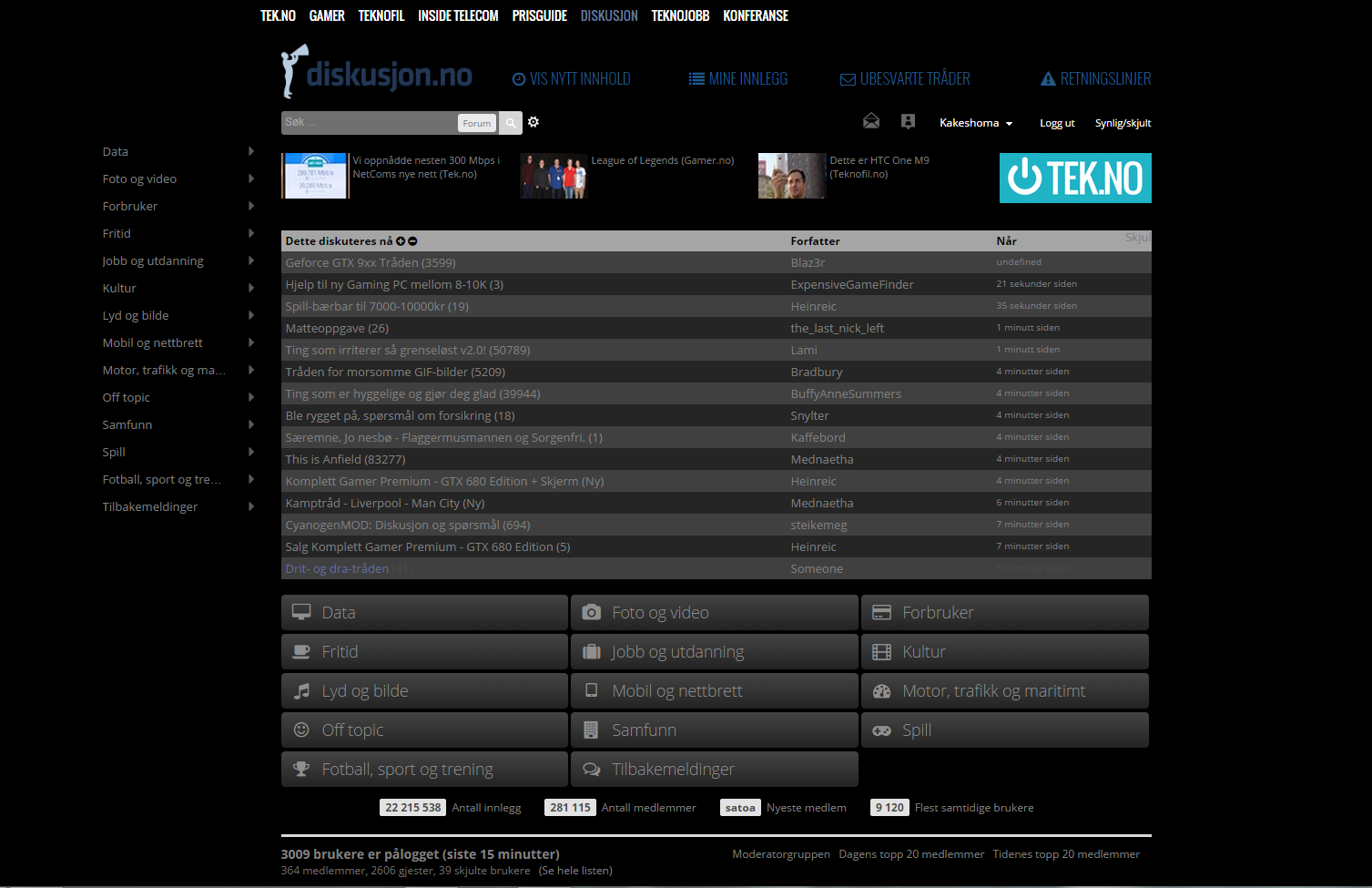Click the smiley icon for Off topic

pos(300,729)
